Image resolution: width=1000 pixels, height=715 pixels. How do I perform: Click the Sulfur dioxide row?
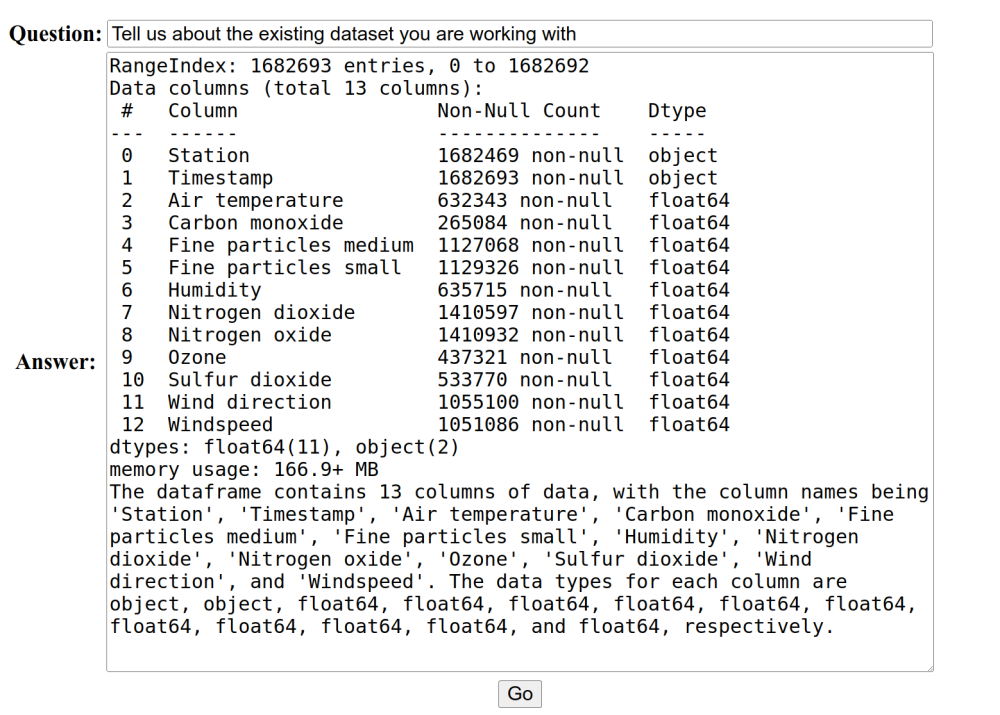pyautogui.click(x=249, y=380)
